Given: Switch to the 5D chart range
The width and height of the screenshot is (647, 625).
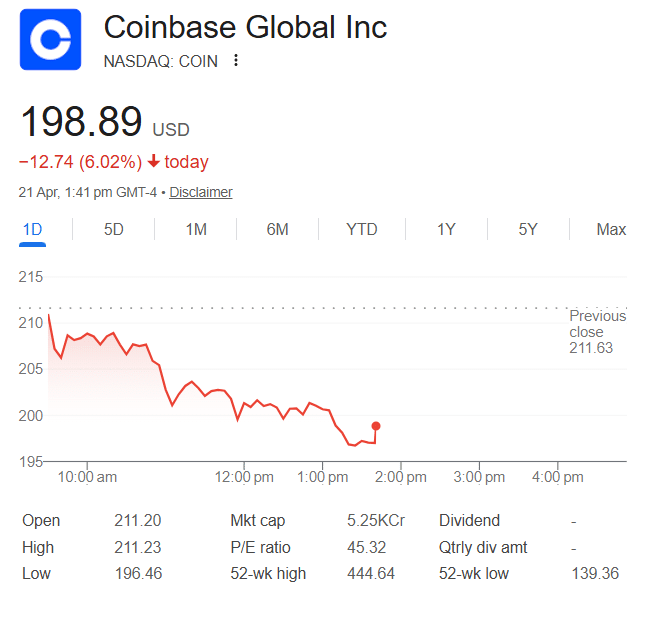Looking at the screenshot, I should 114,229.
